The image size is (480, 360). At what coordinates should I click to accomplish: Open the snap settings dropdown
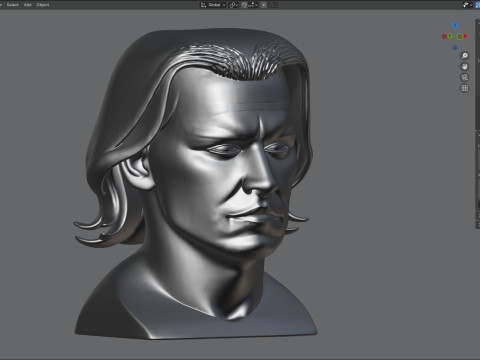[x=253, y=5]
